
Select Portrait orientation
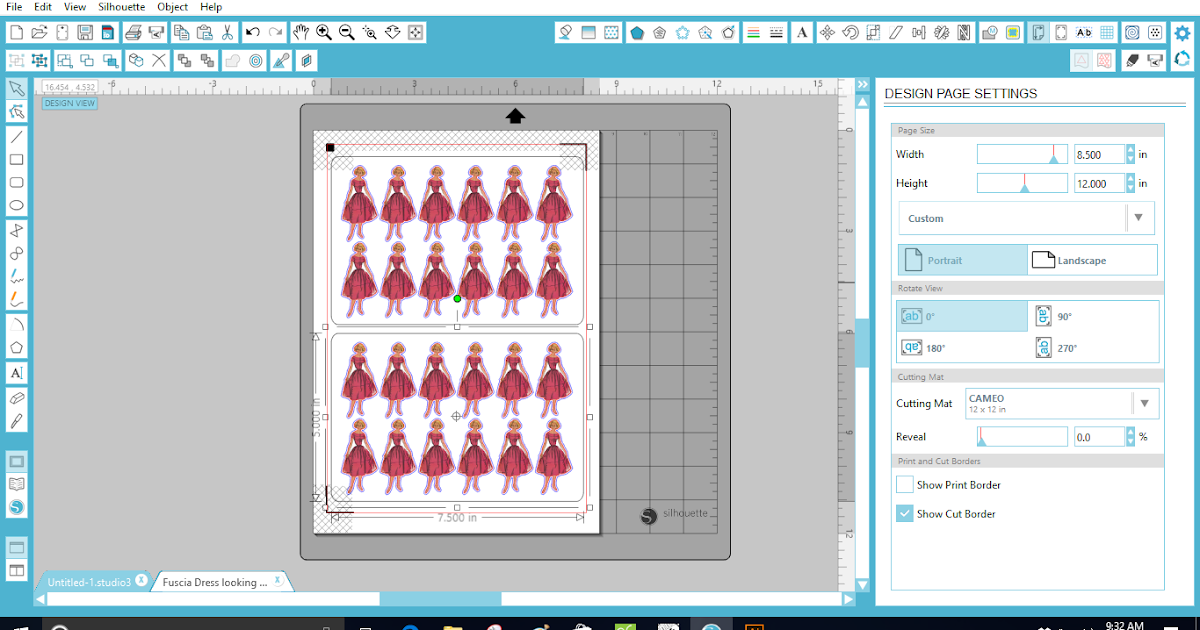(962, 260)
